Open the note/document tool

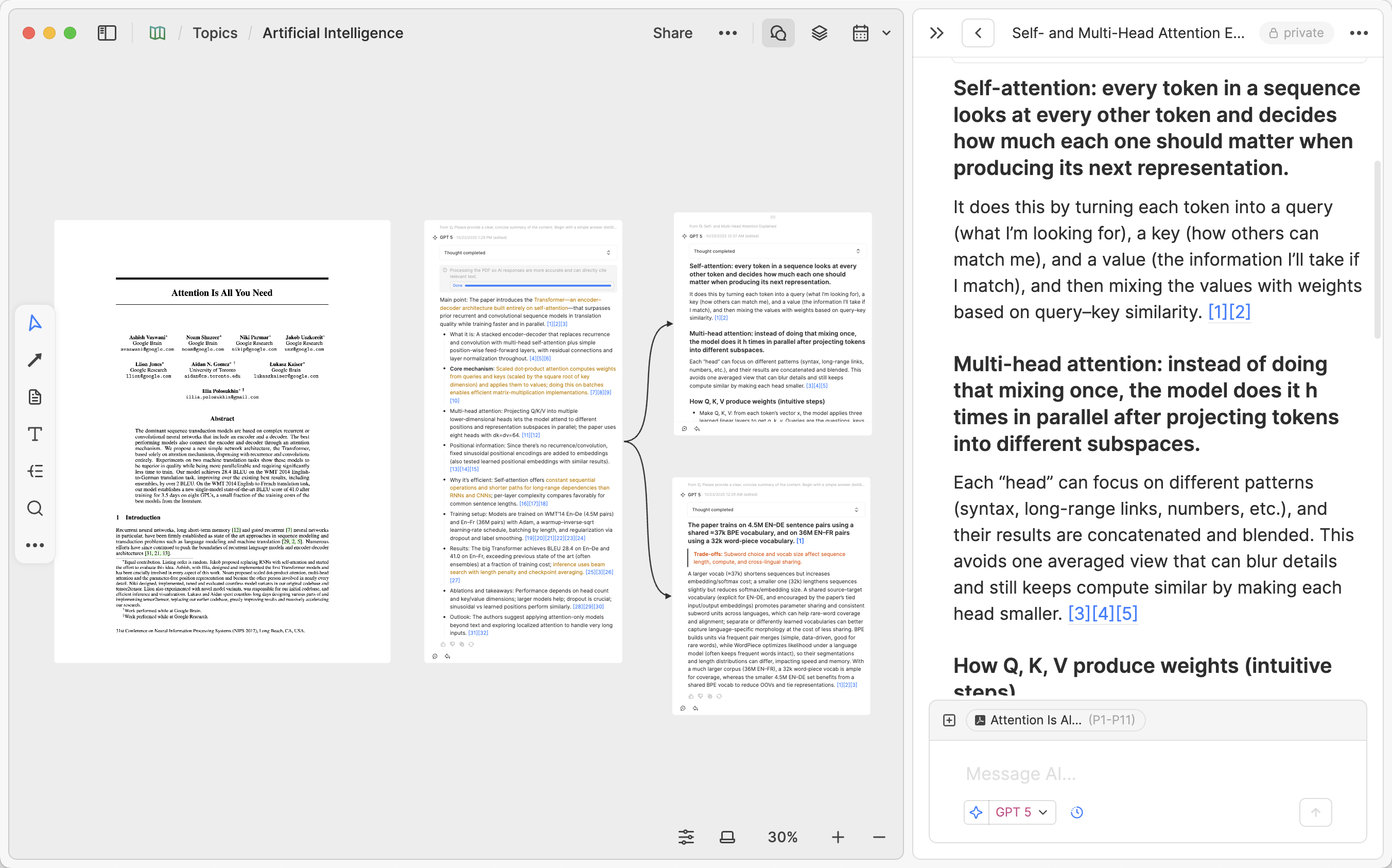pyautogui.click(x=34, y=397)
